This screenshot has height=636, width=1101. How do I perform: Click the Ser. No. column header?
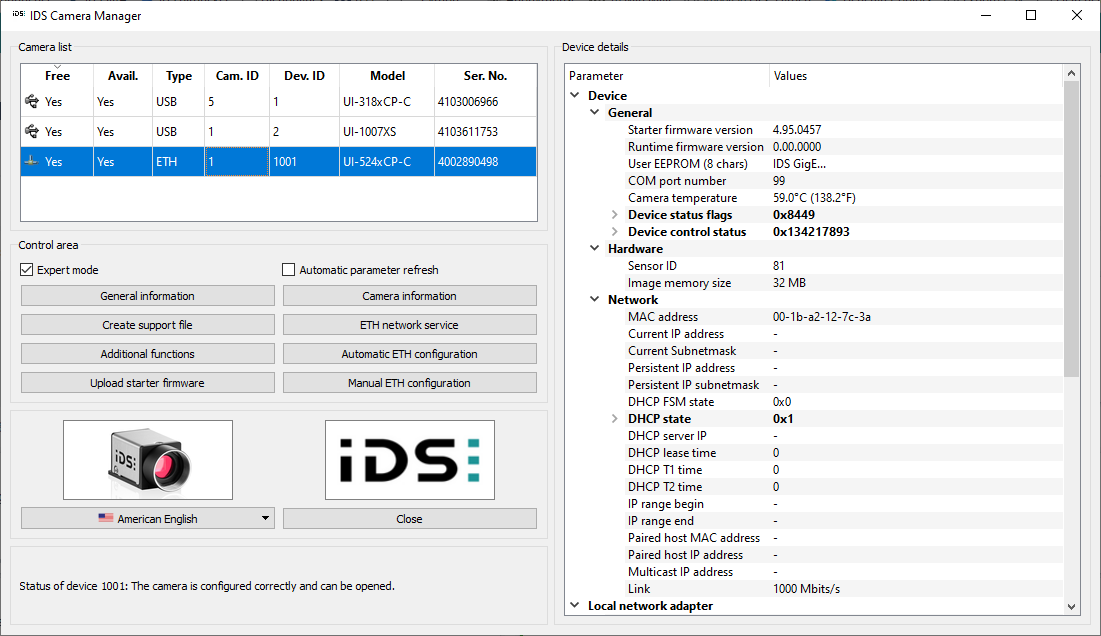(485, 76)
